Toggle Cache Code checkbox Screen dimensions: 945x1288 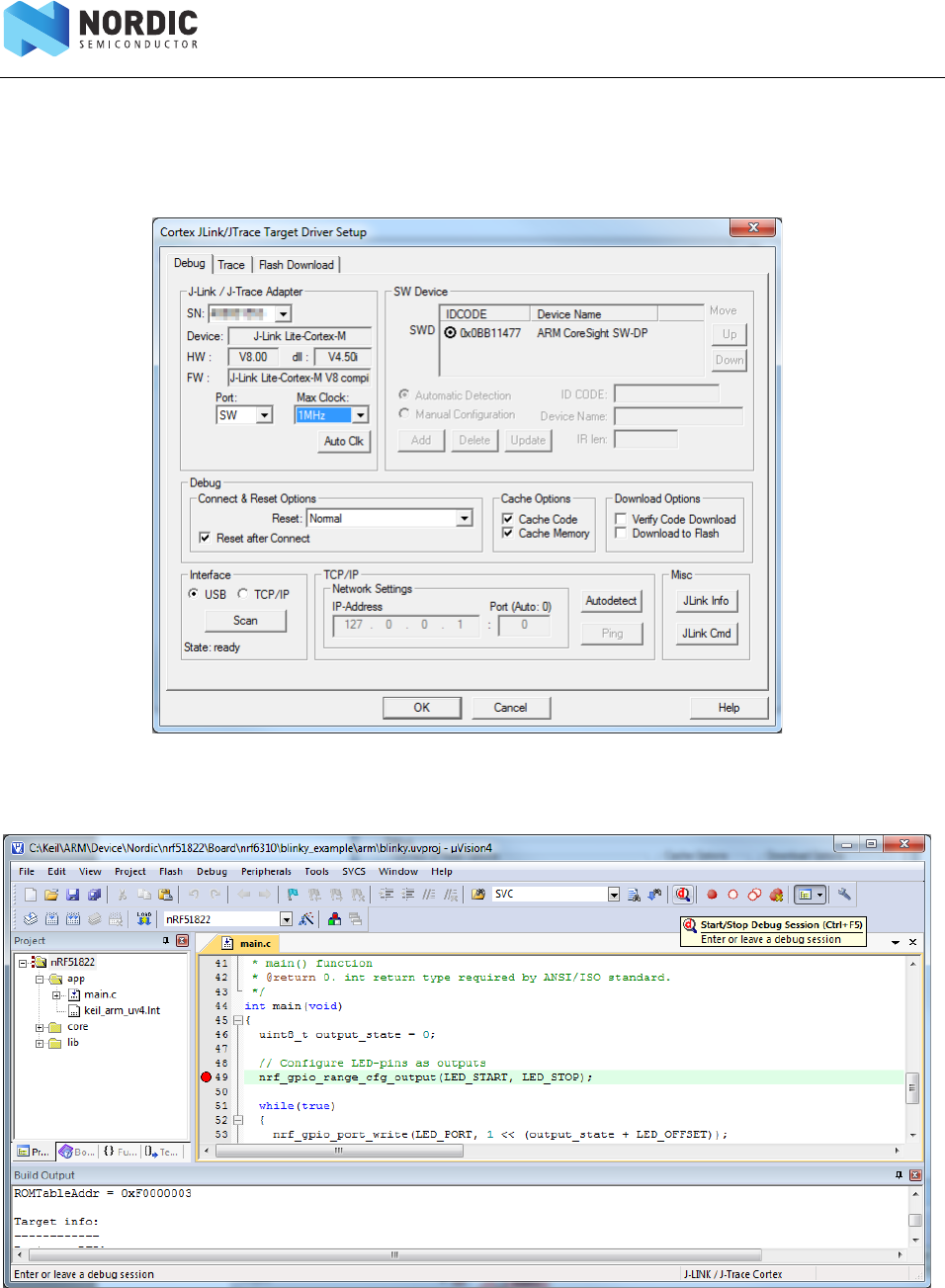click(507, 519)
